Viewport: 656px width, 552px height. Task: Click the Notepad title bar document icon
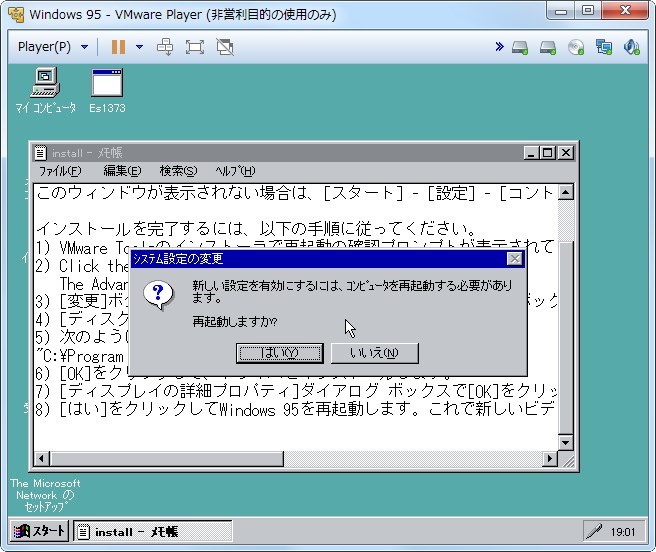(40, 153)
